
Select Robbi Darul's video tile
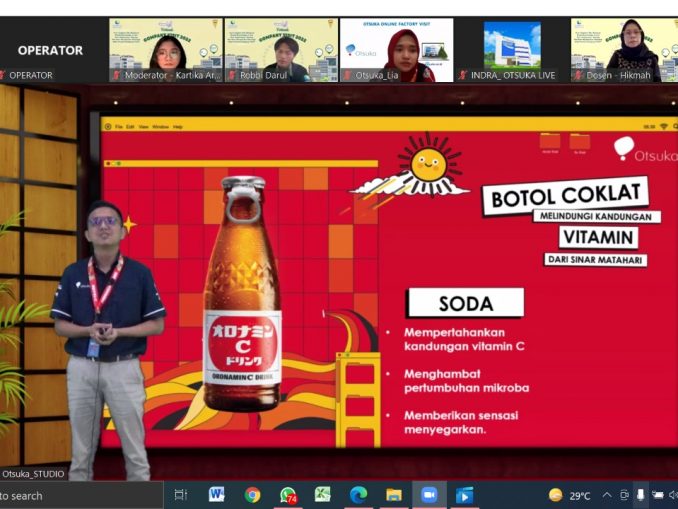tap(281, 50)
